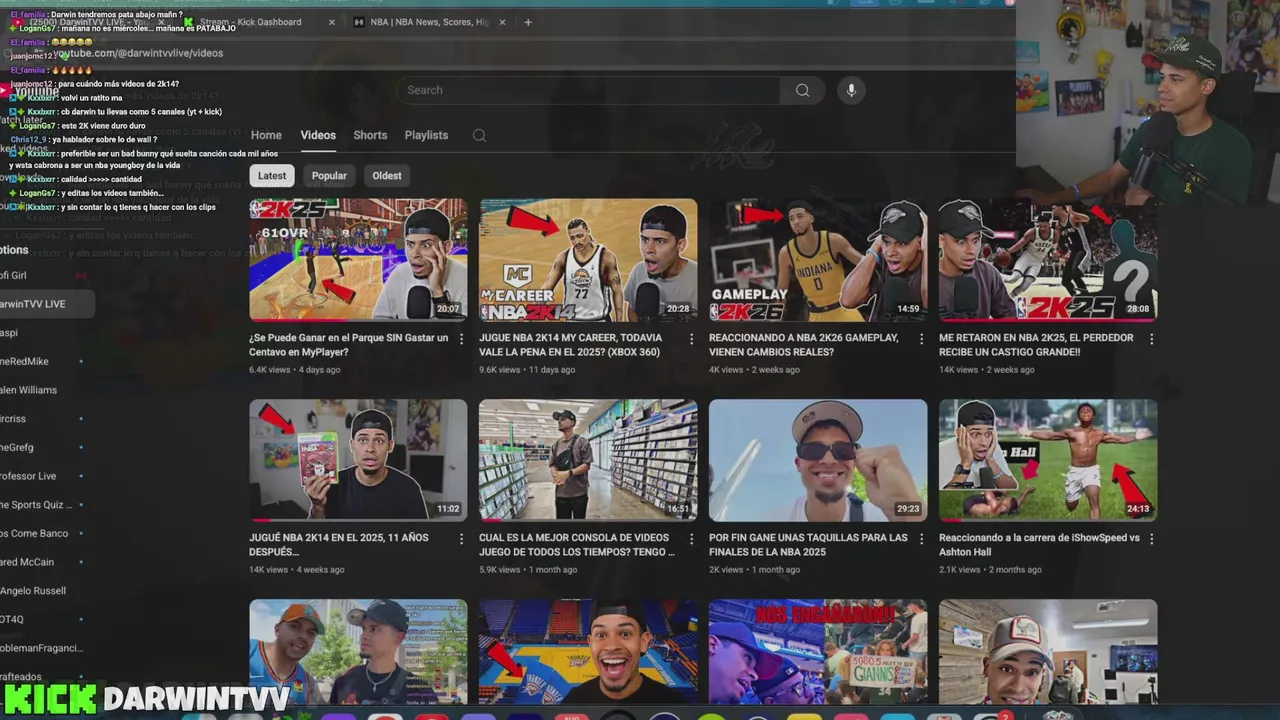Screen dimensions: 1280x720
Task: Click '6.4K views • 4 days ago' text
Action: tap(295, 370)
